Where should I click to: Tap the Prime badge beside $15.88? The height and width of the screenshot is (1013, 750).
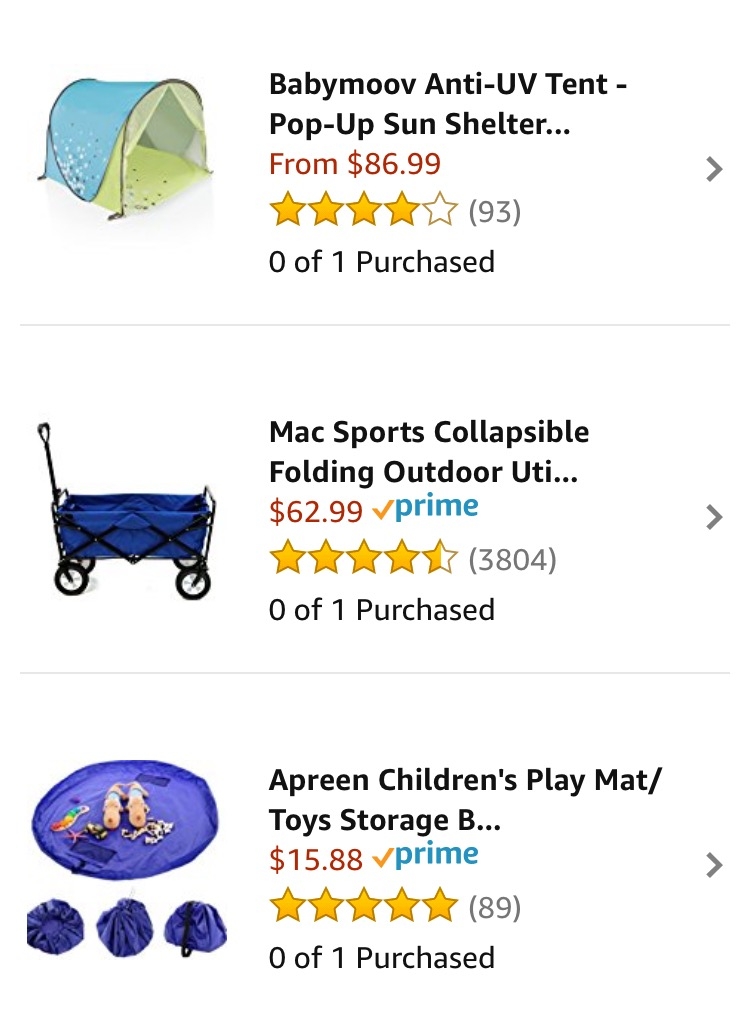pos(426,857)
